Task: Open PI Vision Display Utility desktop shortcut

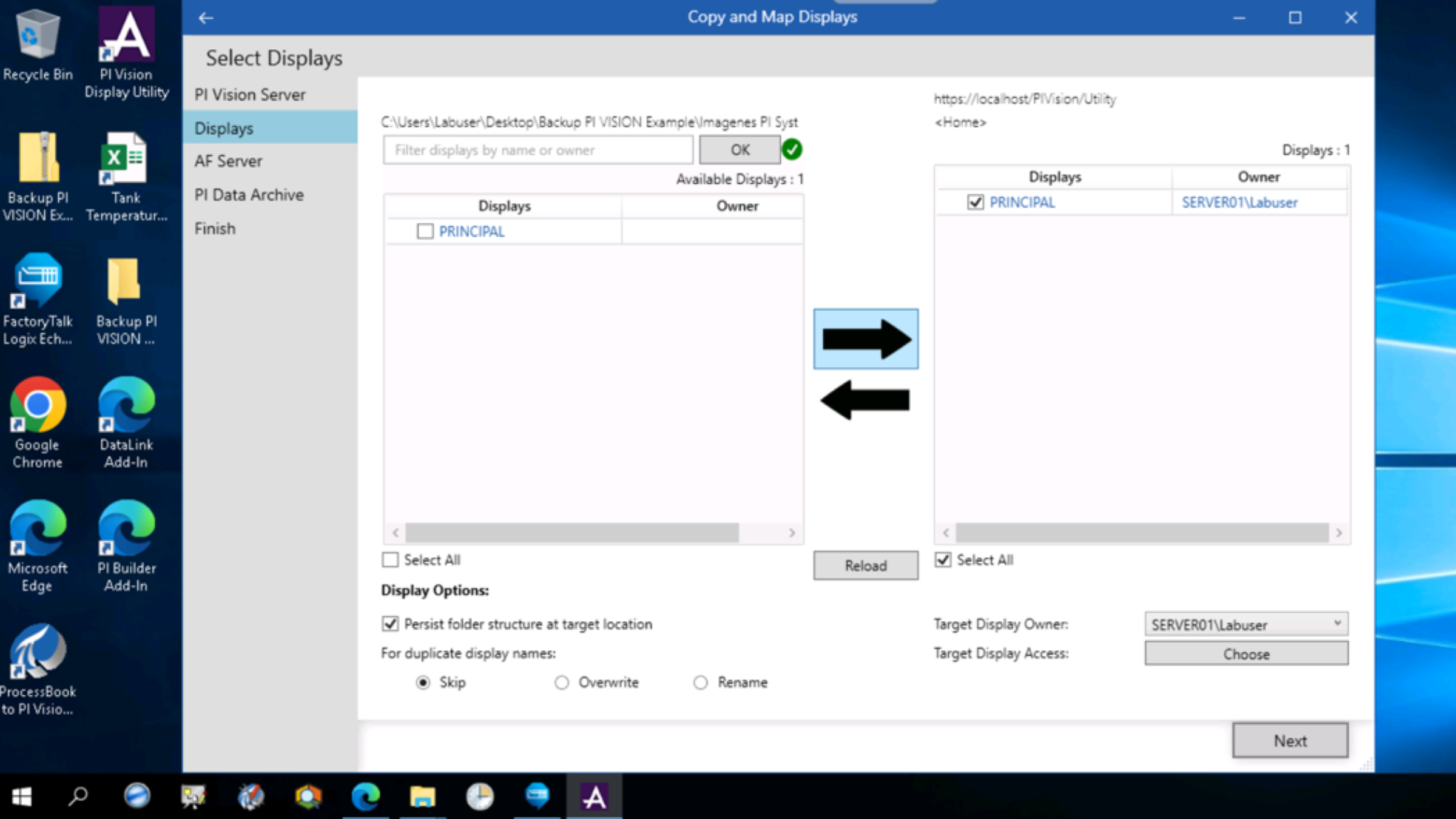Action: (x=126, y=53)
